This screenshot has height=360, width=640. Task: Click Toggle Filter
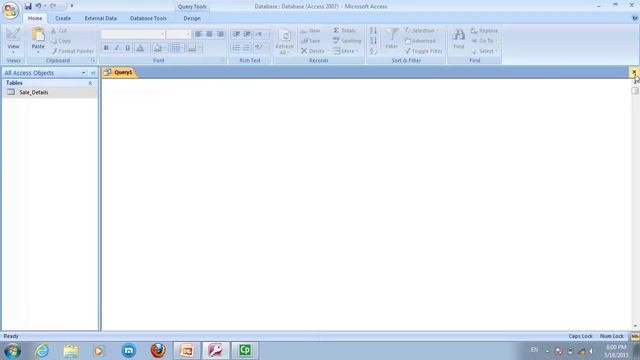[424, 51]
